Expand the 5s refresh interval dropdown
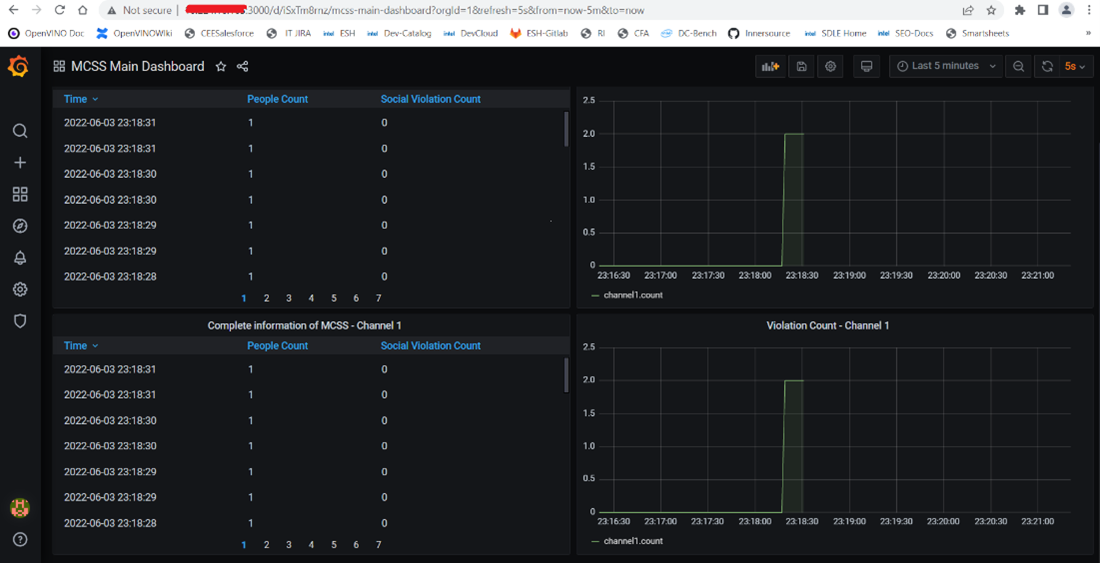This screenshot has width=1100, height=563. [x=1075, y=67]
